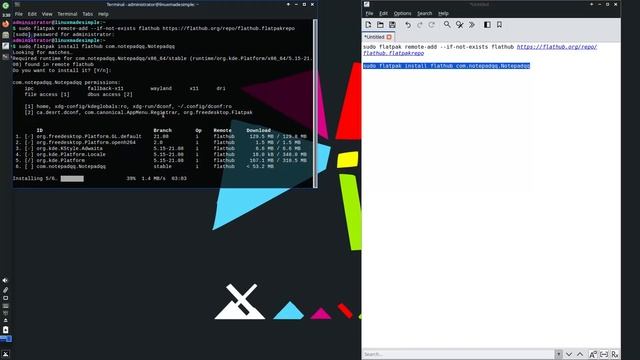
Task: Click the paperclip clipboard icon in the side panel
Action: 5,290
